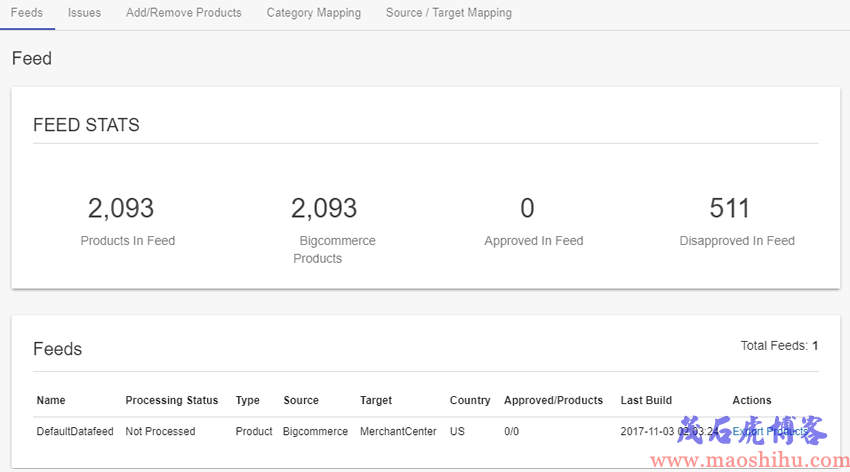Open the Add/Remove Products tab
The image size is (850, 472).
(184, 12)
